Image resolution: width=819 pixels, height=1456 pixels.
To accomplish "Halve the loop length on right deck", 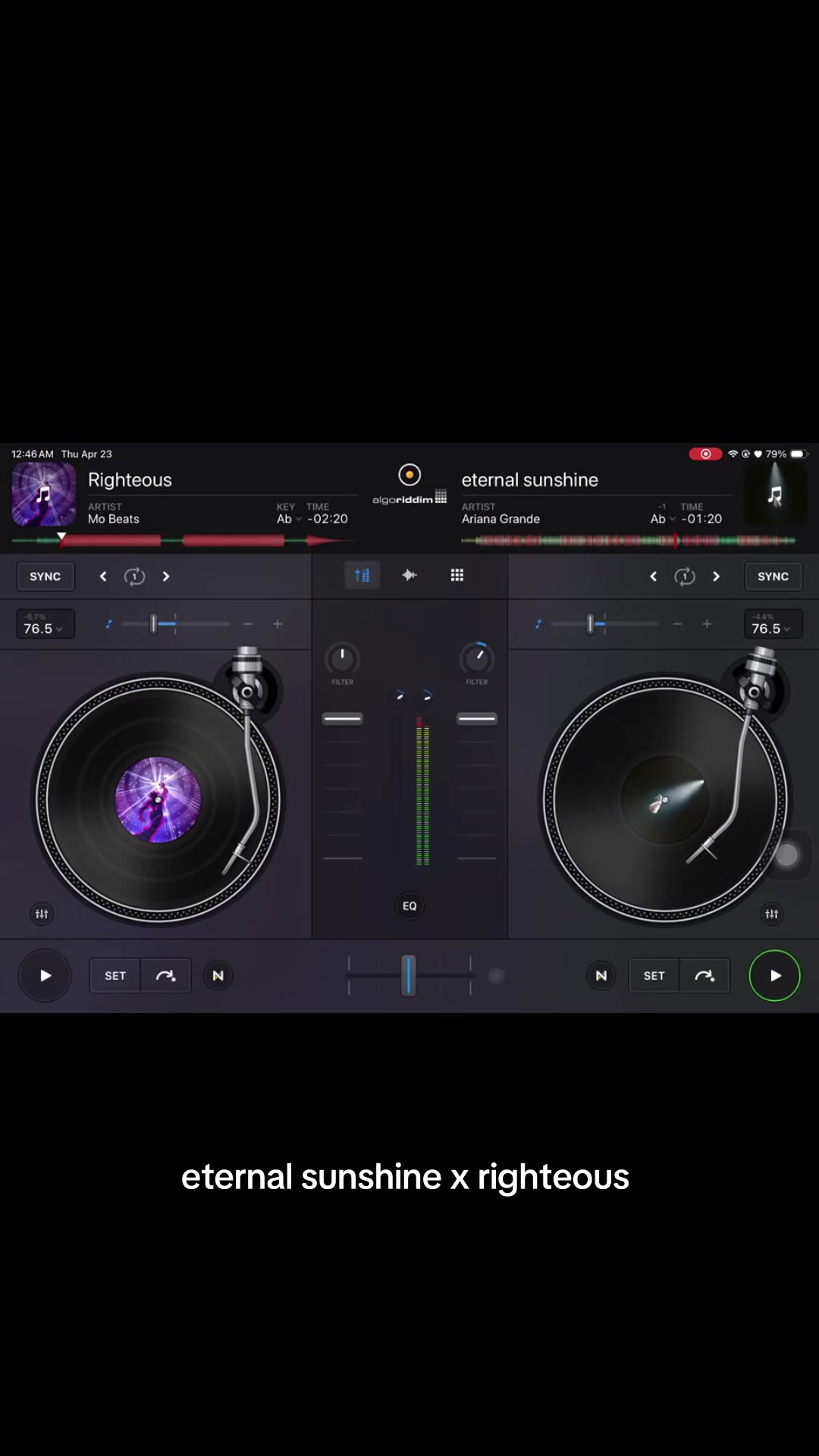I will [653, 576].
